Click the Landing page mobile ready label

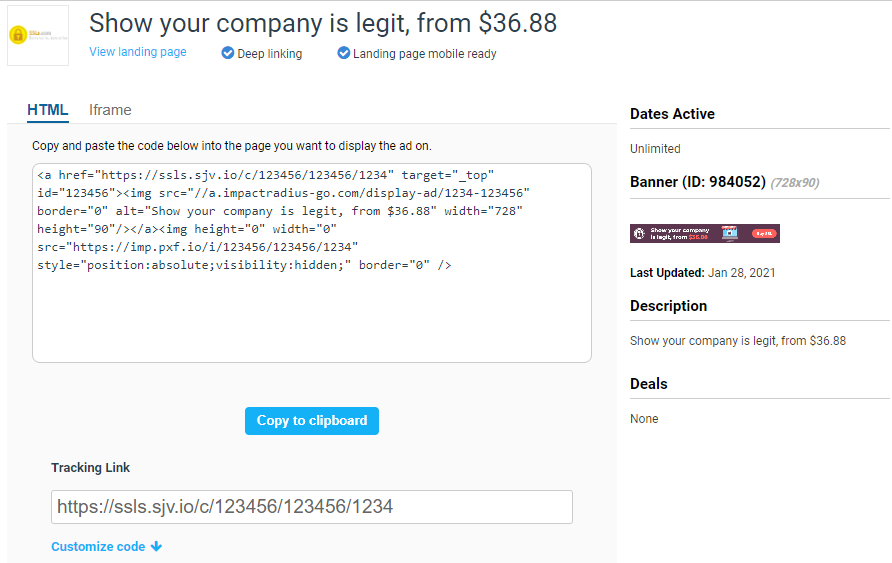[x=424, y=53]
